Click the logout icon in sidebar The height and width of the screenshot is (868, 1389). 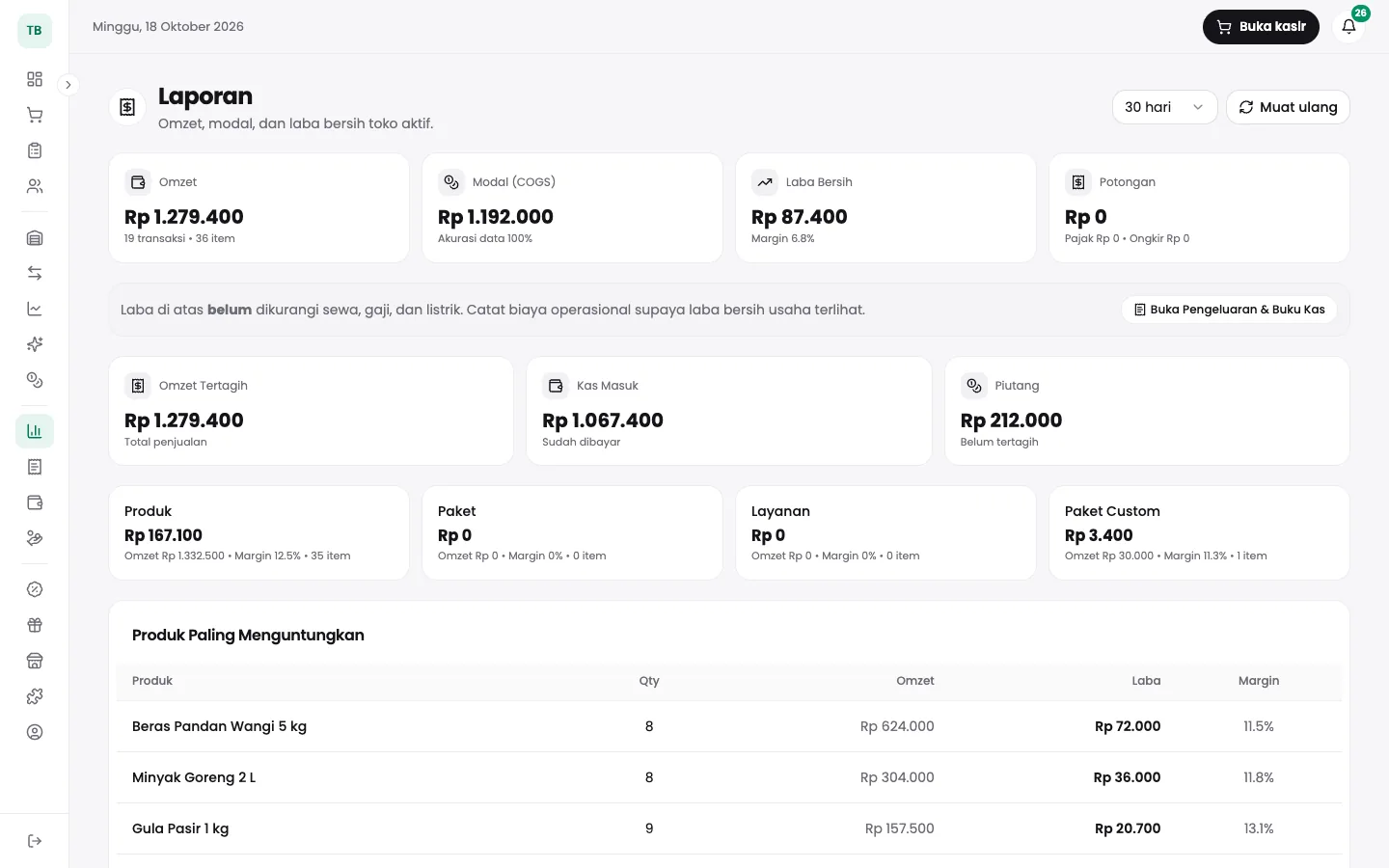click(x=35, y=841)
